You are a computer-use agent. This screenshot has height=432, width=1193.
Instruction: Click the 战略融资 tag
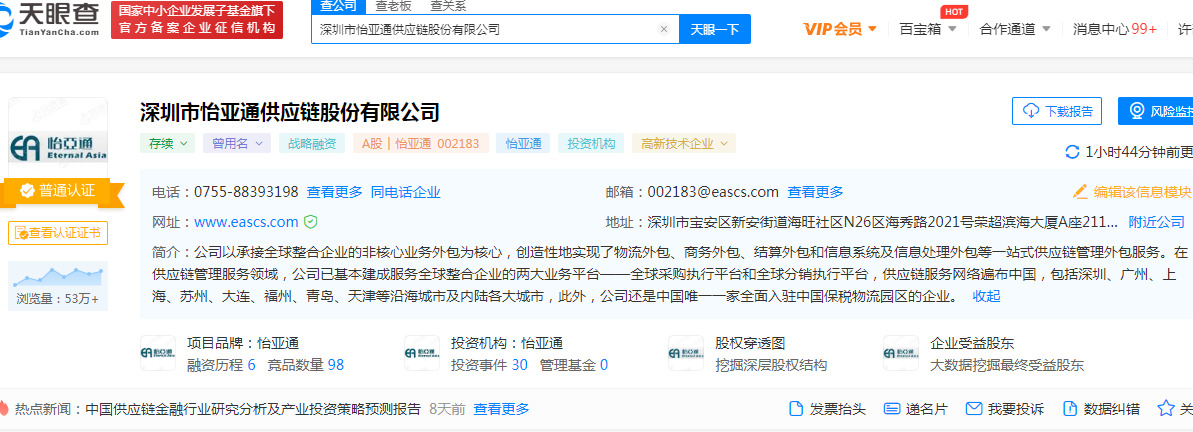click(x=312, y=143)
